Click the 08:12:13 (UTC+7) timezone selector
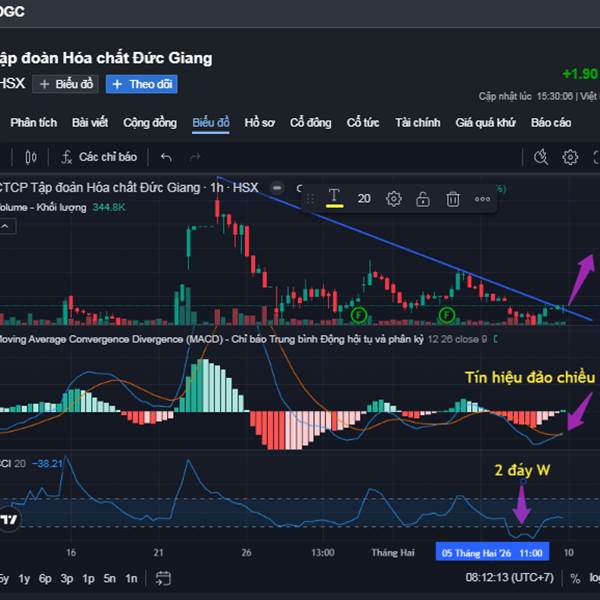 (x=509, y=577)
